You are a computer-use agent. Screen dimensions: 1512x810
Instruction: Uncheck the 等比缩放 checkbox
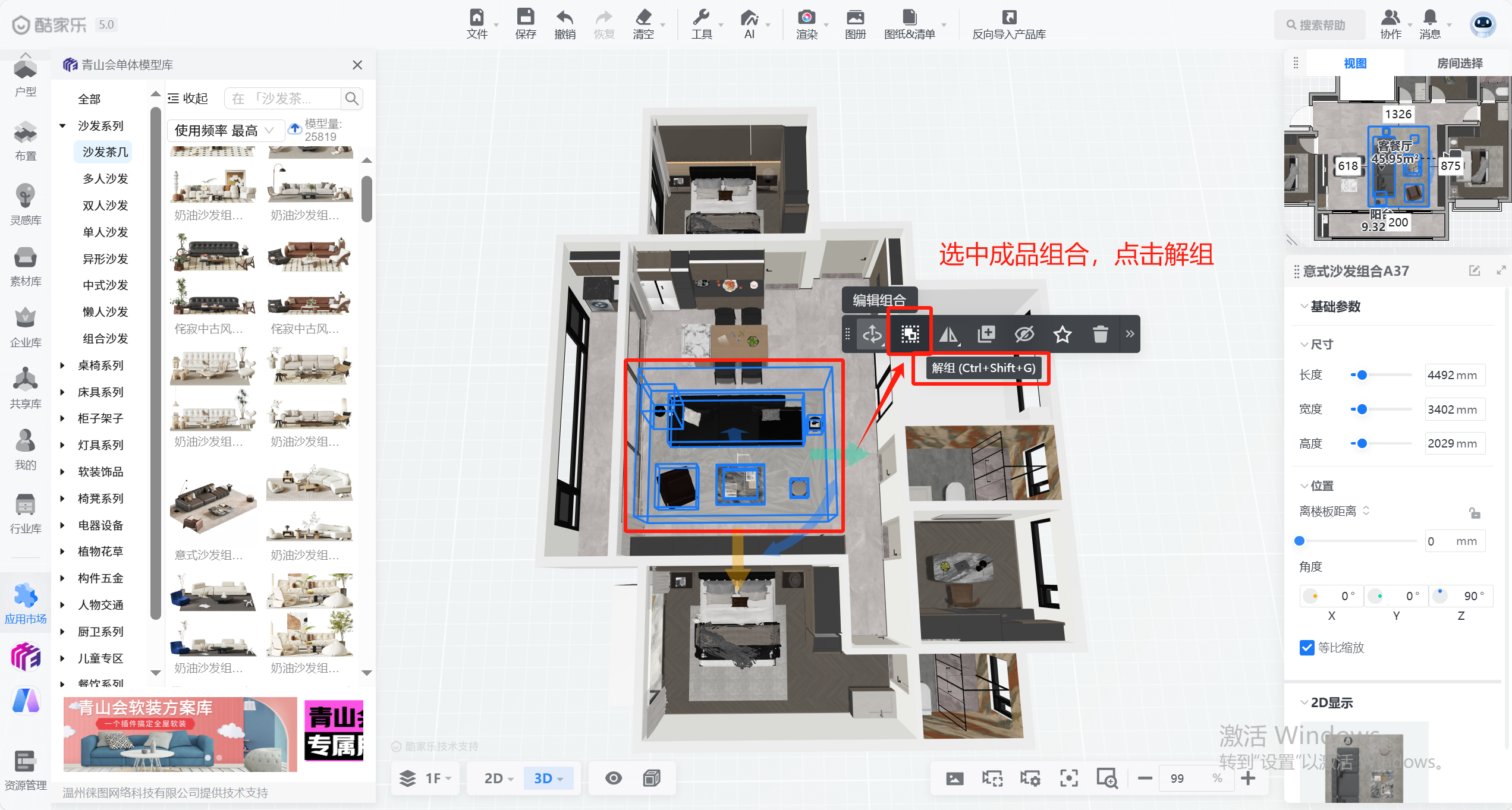pyautogui.click(x=1307, y=648)
